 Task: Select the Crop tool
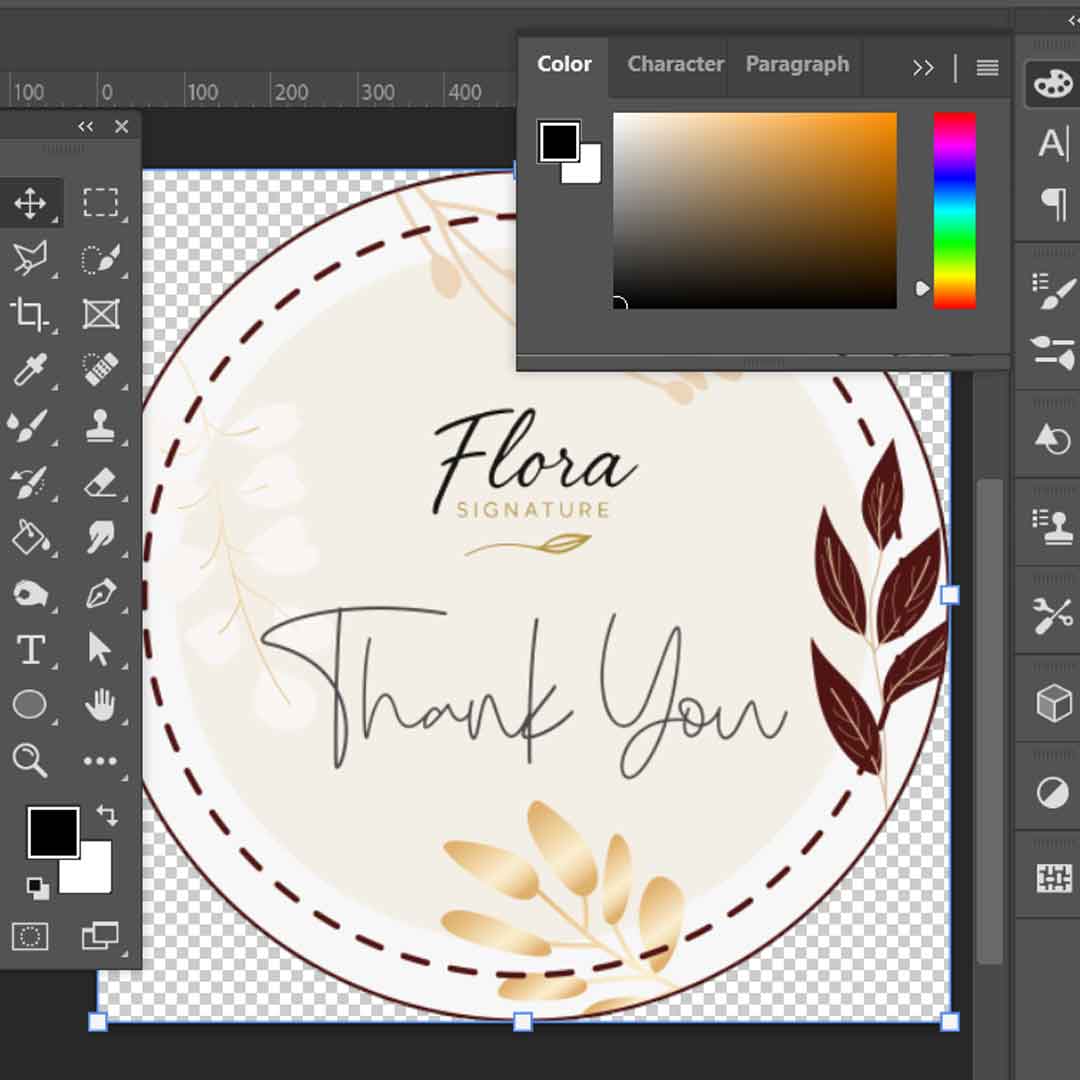click(x=30, y=315)
